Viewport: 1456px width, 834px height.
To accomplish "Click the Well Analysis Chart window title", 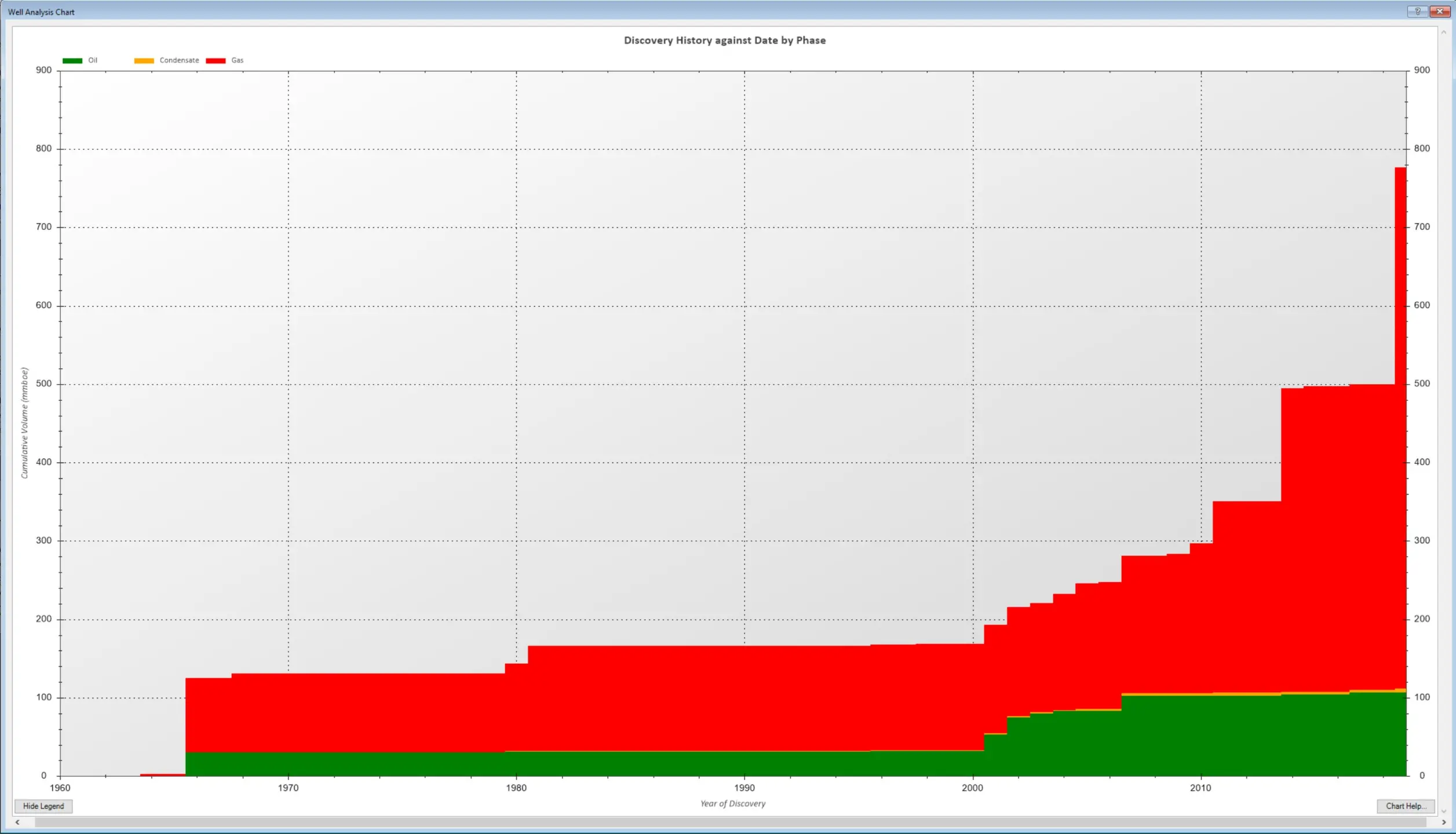I will tap(41, 12).
